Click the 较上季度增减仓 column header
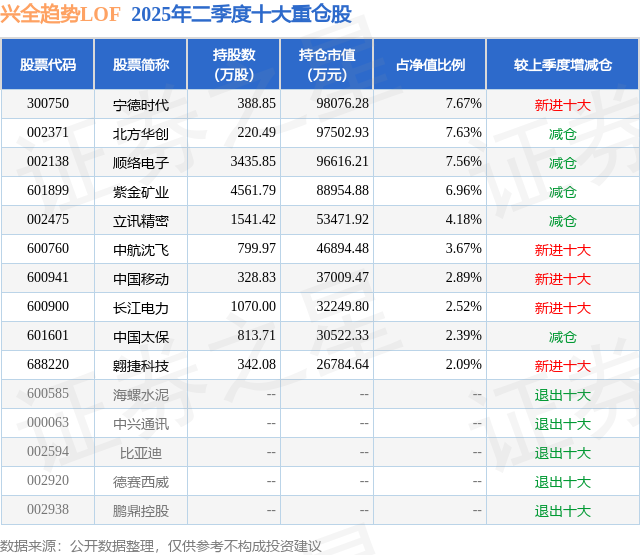The image size is (640, 555). pos(562,64)
